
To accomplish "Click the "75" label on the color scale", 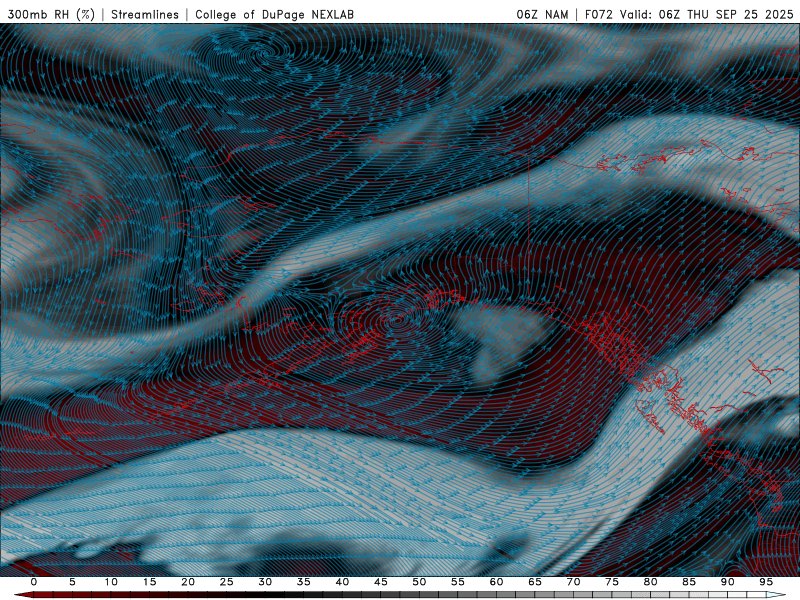I will 612,582.
